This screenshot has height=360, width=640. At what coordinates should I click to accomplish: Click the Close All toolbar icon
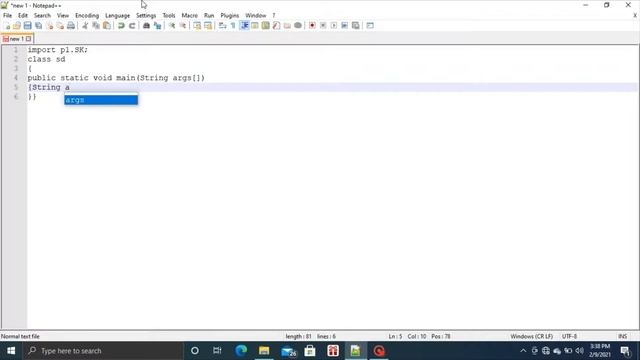60,26
